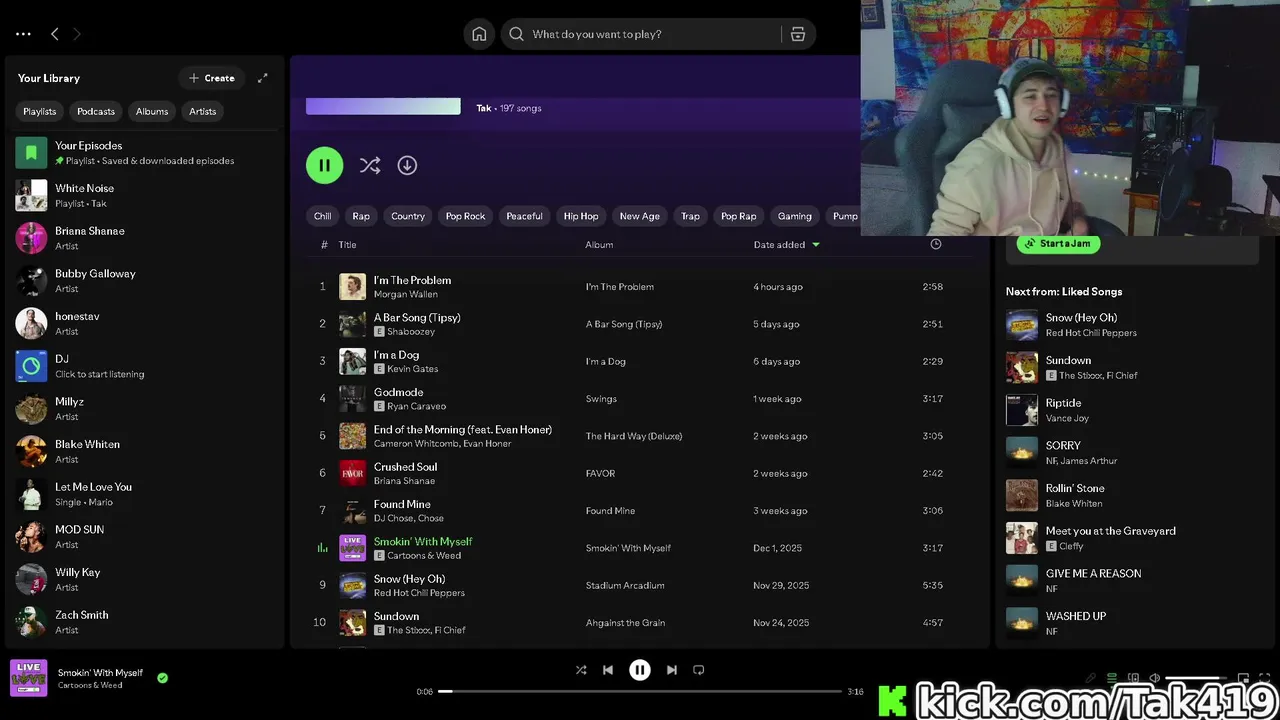Screen dimensions: 1280x720
Task: Open Cartoons & Weed in now playing bar
Action: 90,685
